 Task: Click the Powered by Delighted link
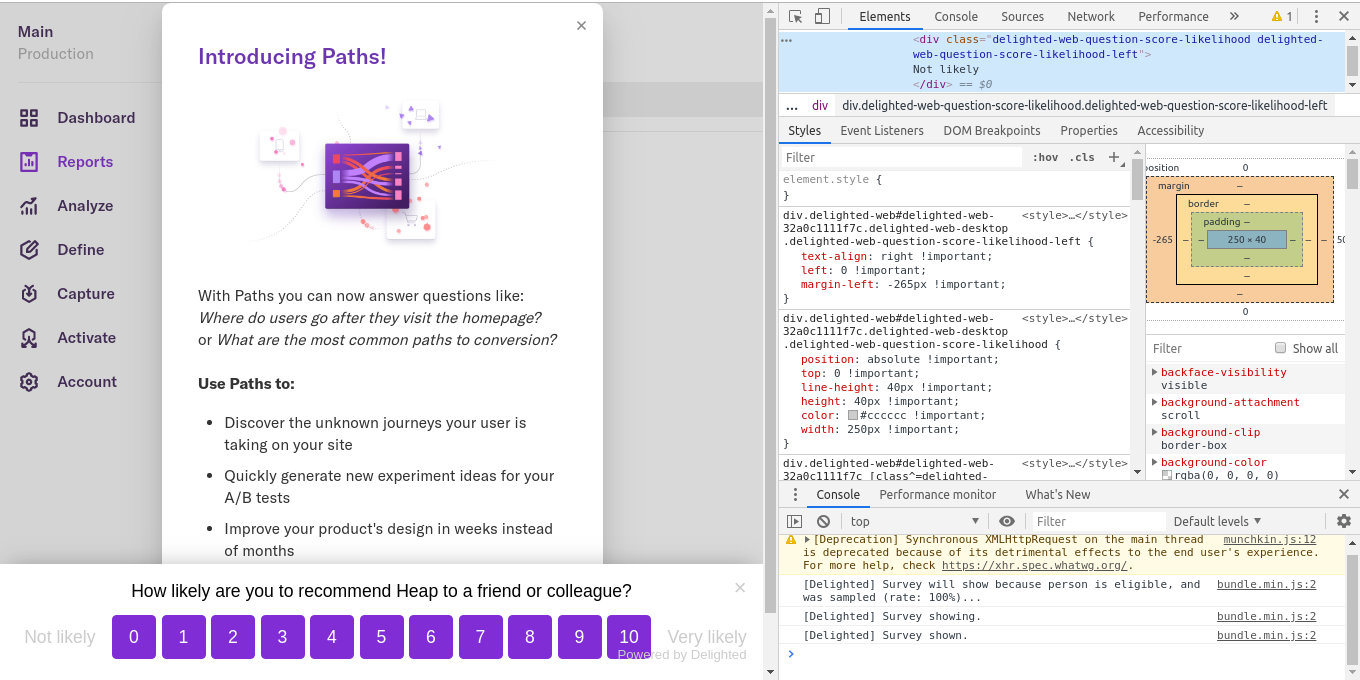(682, 655)
